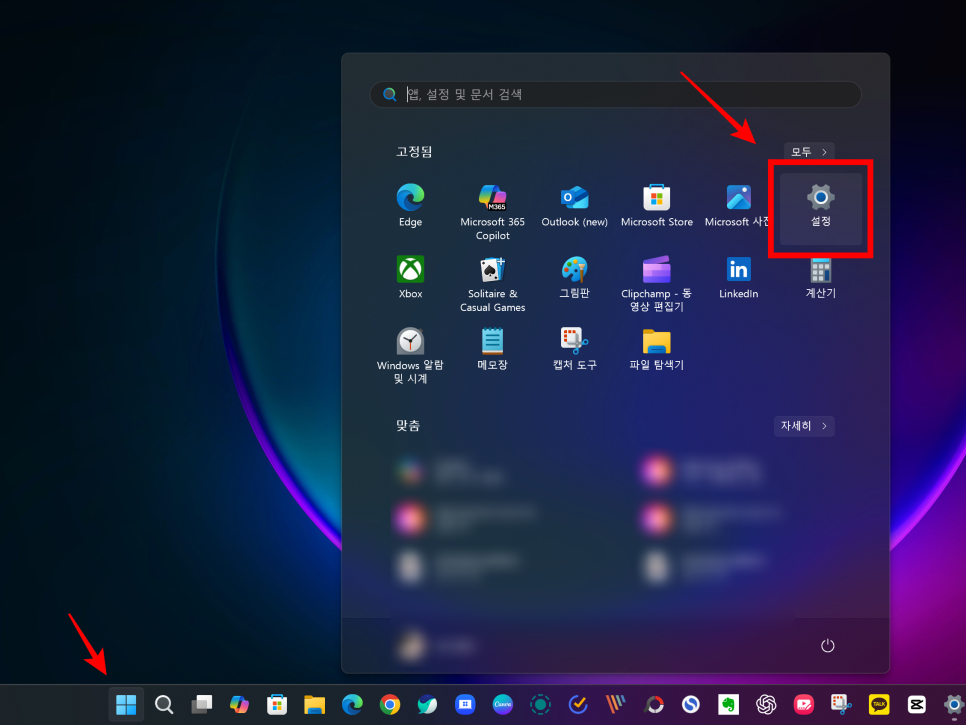Click the Windows Start button on taskbar

[126, 704]
